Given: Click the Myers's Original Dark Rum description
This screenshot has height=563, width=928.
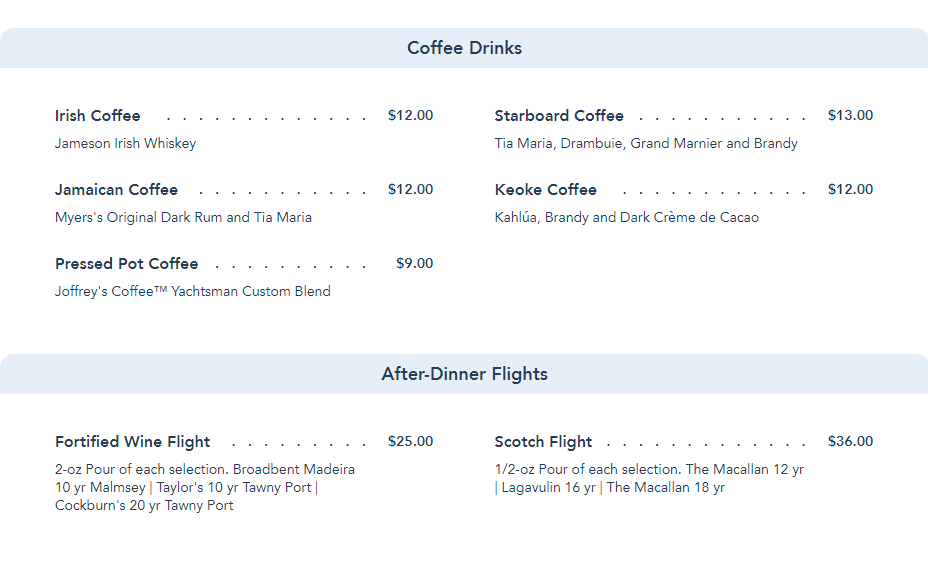Looking at the screenshot, I should [x=183, y=217].
